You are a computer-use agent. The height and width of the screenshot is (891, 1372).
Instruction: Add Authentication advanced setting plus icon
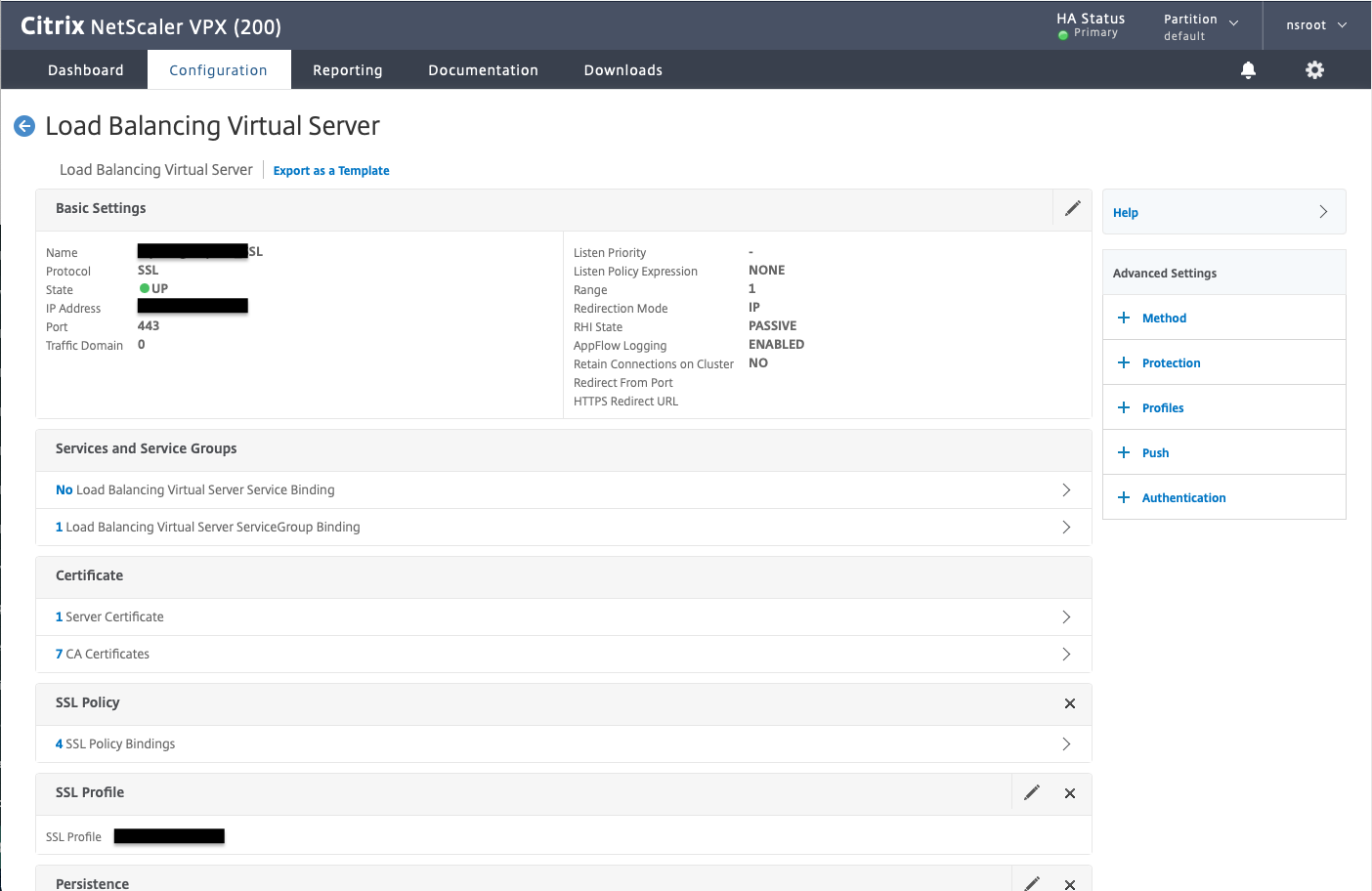(1124, 497)
